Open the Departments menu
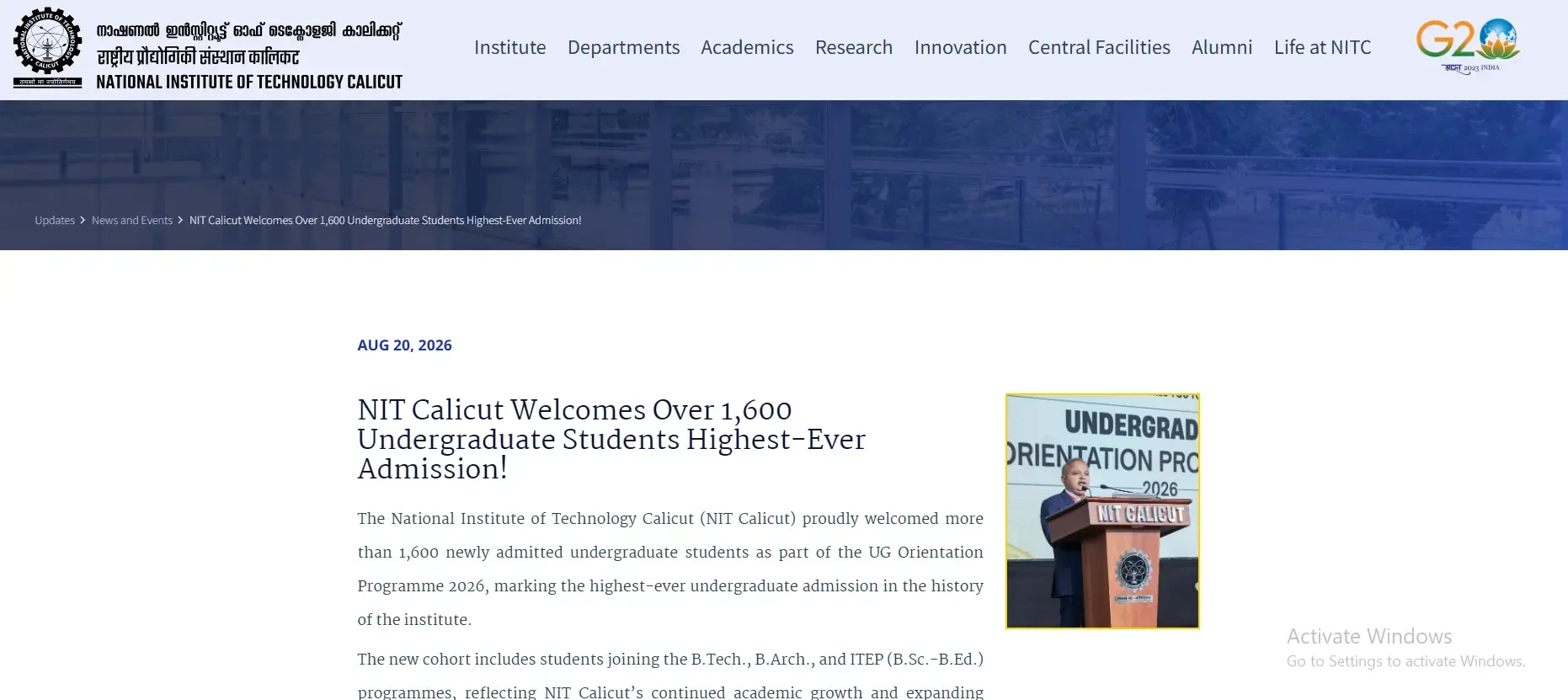 pyautogui.click(x=623, y=47)
